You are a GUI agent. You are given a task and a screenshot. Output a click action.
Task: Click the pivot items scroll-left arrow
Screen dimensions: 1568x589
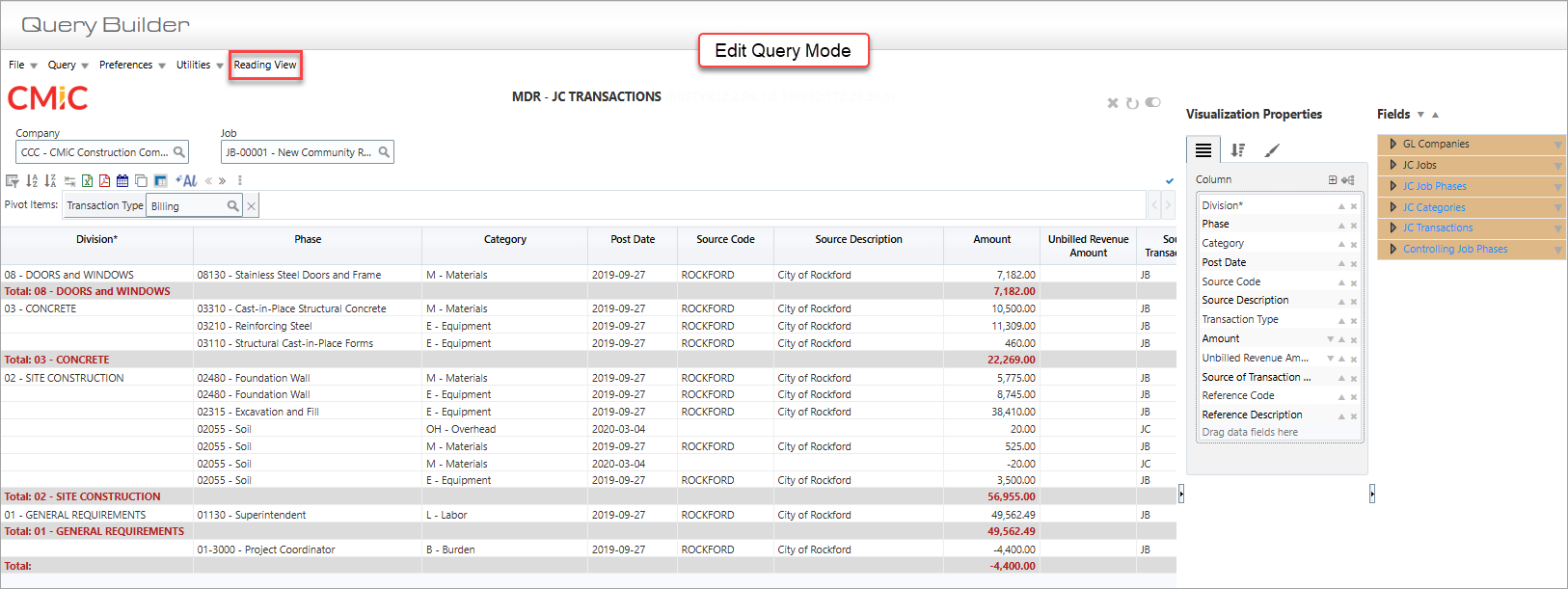(1154, 205)
